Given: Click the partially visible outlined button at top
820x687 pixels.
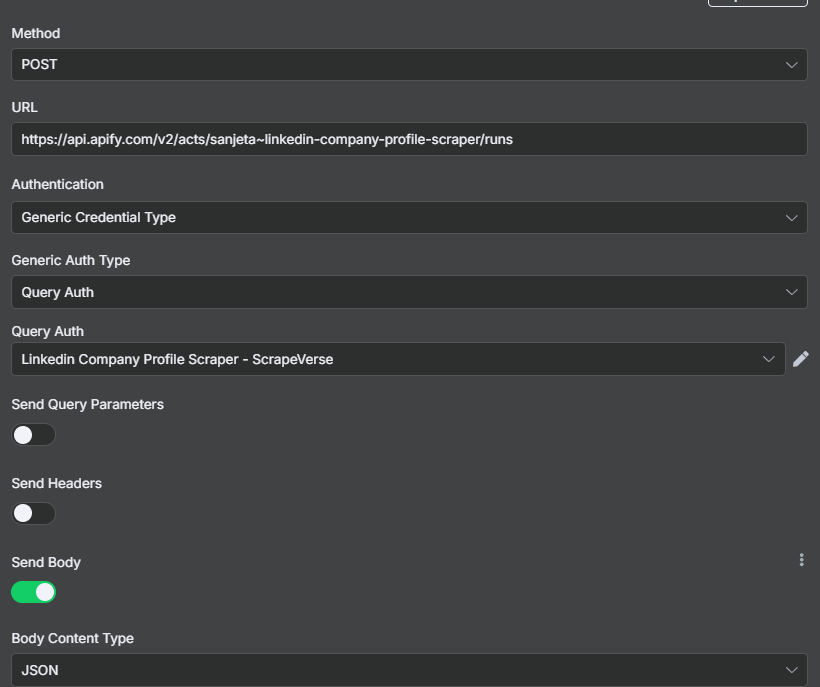Looking at the screenshot, I should [x=758, y=3].
